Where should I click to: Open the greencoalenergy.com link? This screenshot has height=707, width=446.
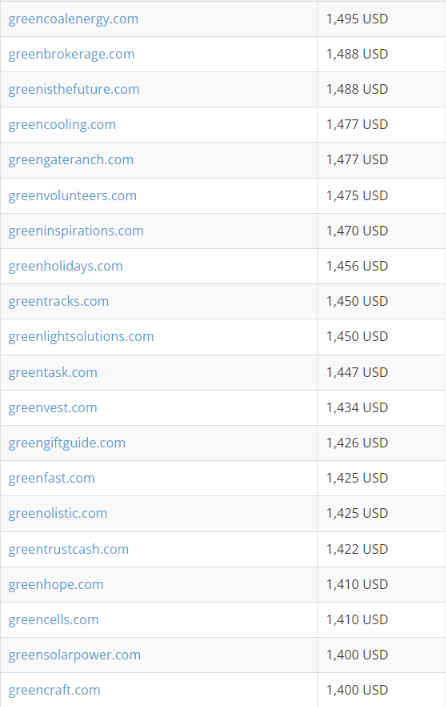[x=74, y=19]
